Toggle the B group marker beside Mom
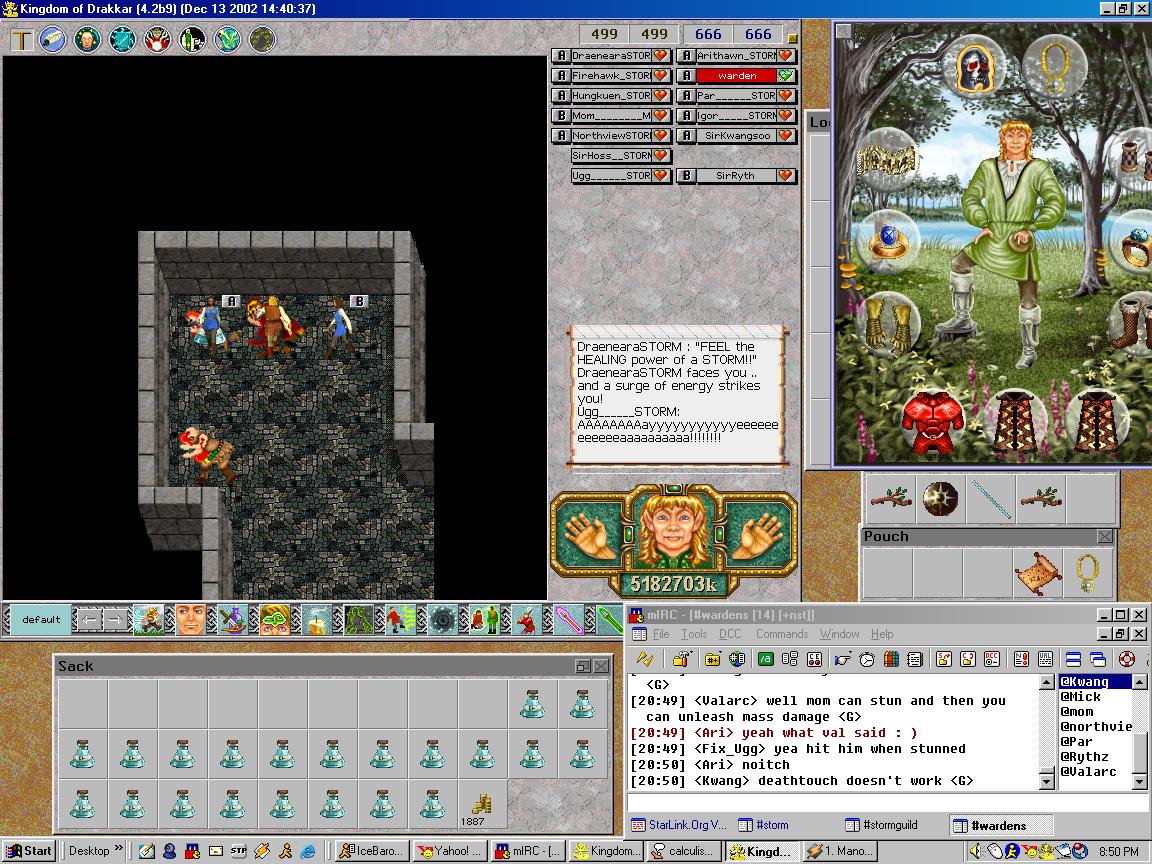1152x864 pixels. [x=561, y=116]
